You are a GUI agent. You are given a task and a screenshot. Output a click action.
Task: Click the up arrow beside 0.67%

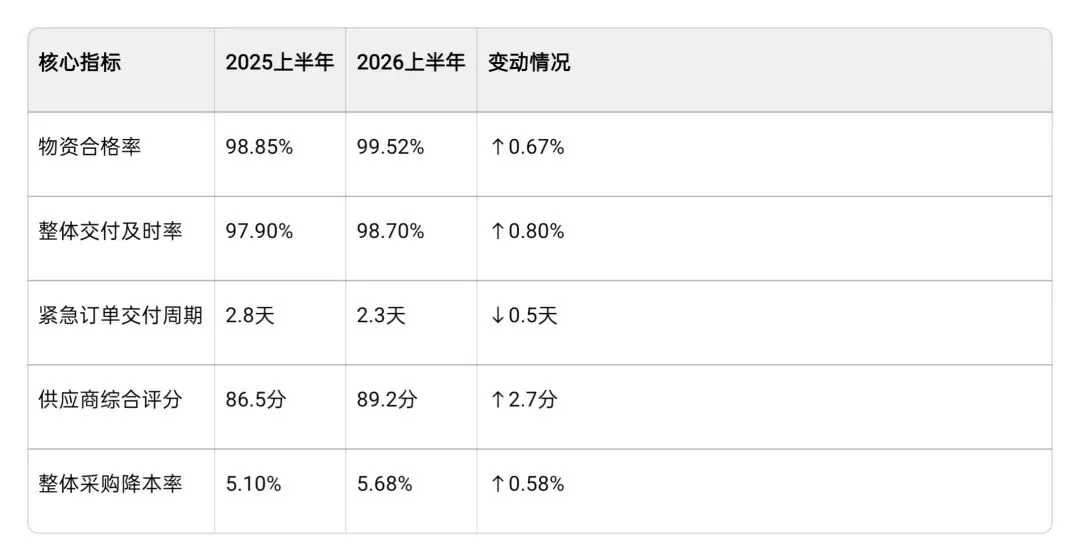coord(497,147)
